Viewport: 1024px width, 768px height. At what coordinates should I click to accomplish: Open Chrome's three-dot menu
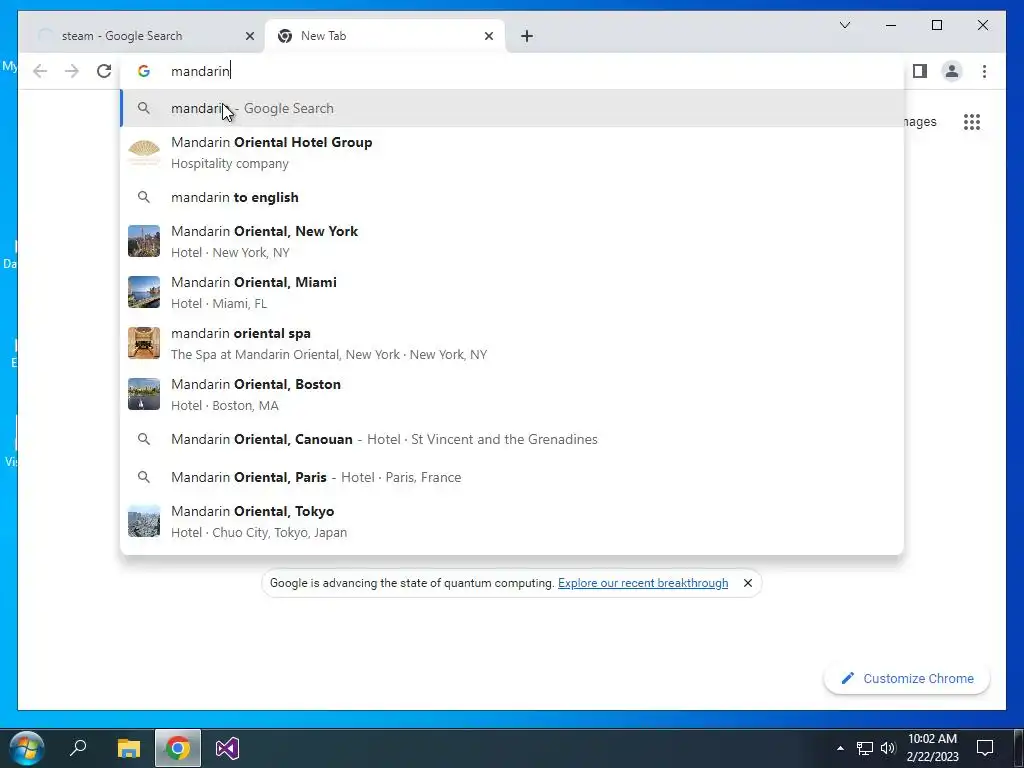(984, 71)
